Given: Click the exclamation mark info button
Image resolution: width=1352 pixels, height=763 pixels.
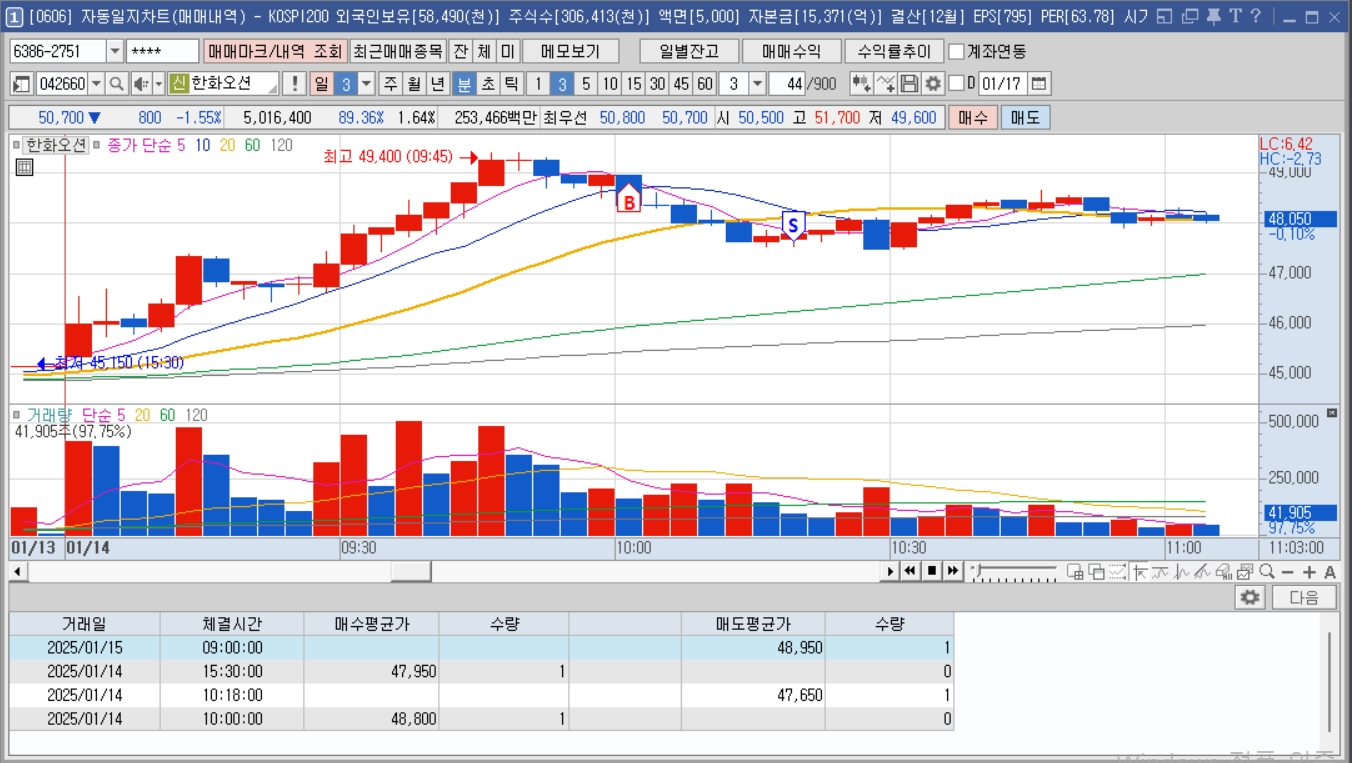Looking at the screenshot, I should tap(294, 84).
